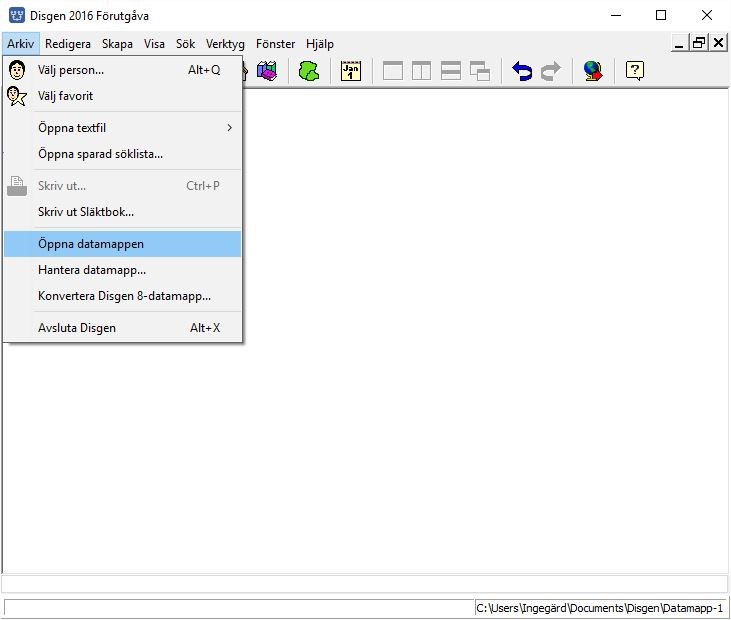Select vertical split window layout icon
The height and width of the screenshot is (620, 731).
pos(421,71)
